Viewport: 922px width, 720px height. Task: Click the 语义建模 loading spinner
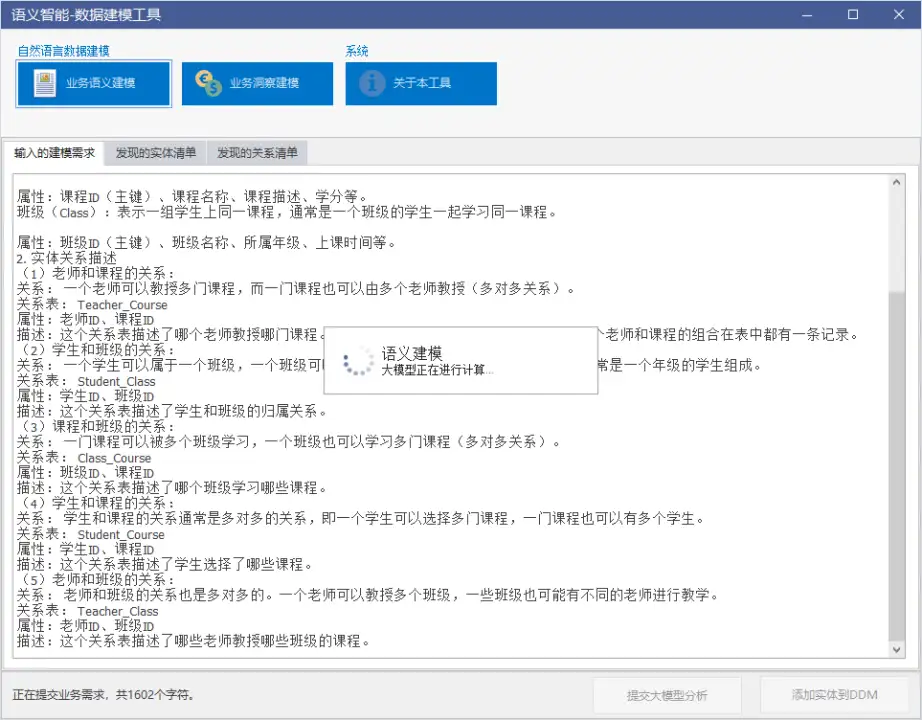[358, 361]
